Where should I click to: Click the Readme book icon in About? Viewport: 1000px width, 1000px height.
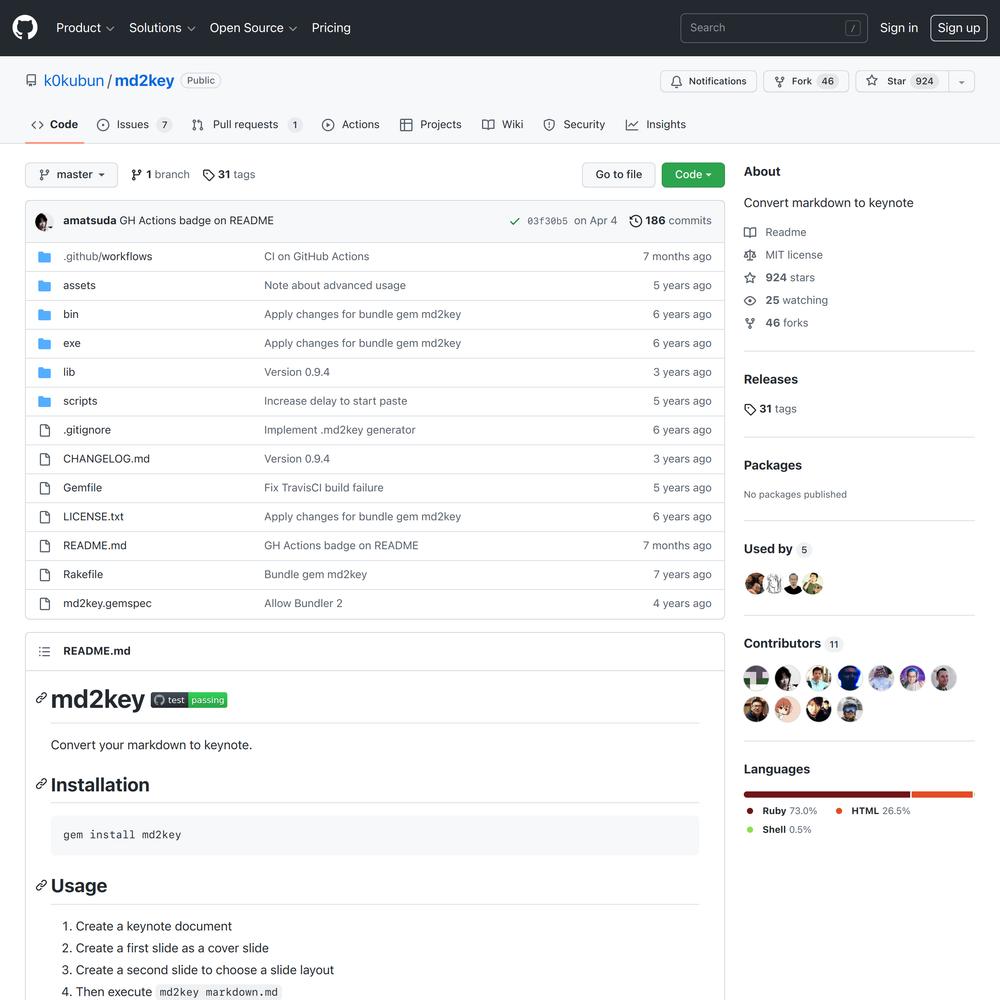(x=750, y=232)
